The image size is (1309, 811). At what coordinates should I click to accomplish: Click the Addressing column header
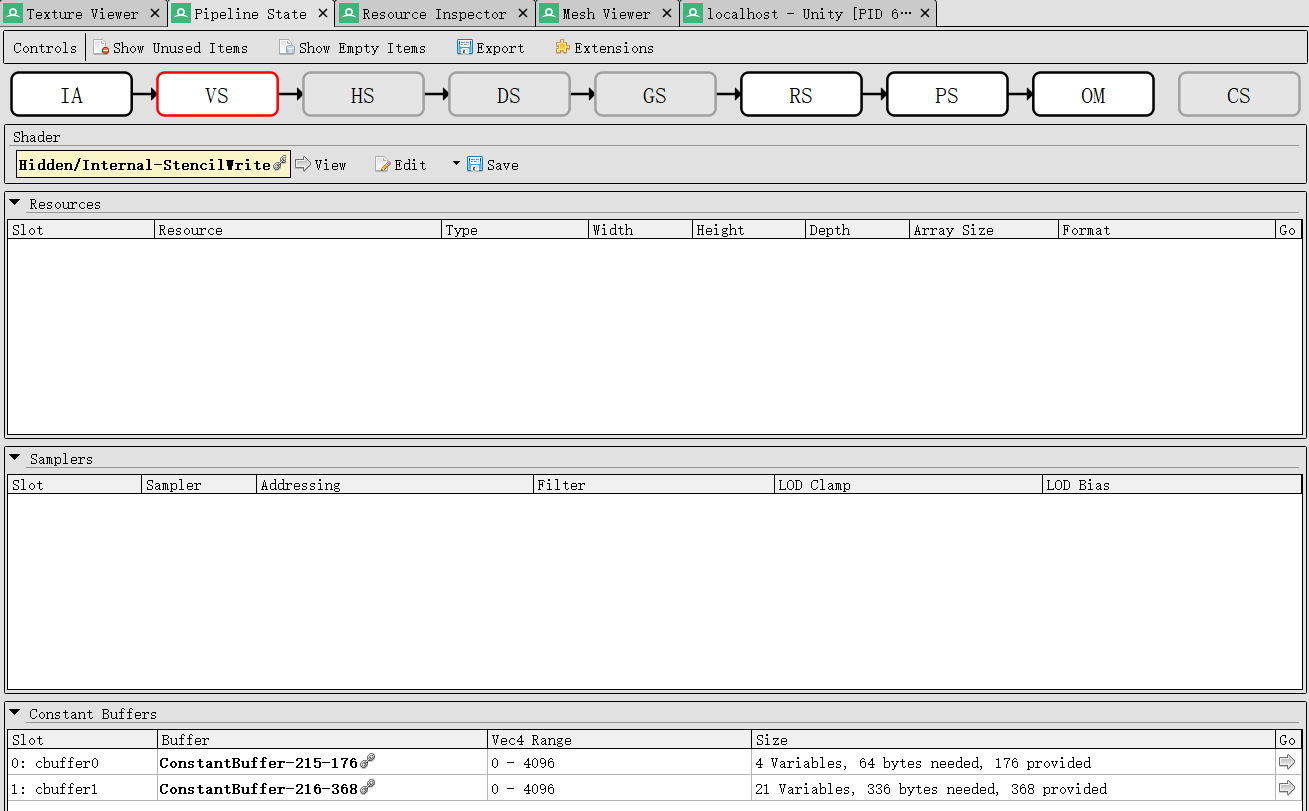point(395,485)
